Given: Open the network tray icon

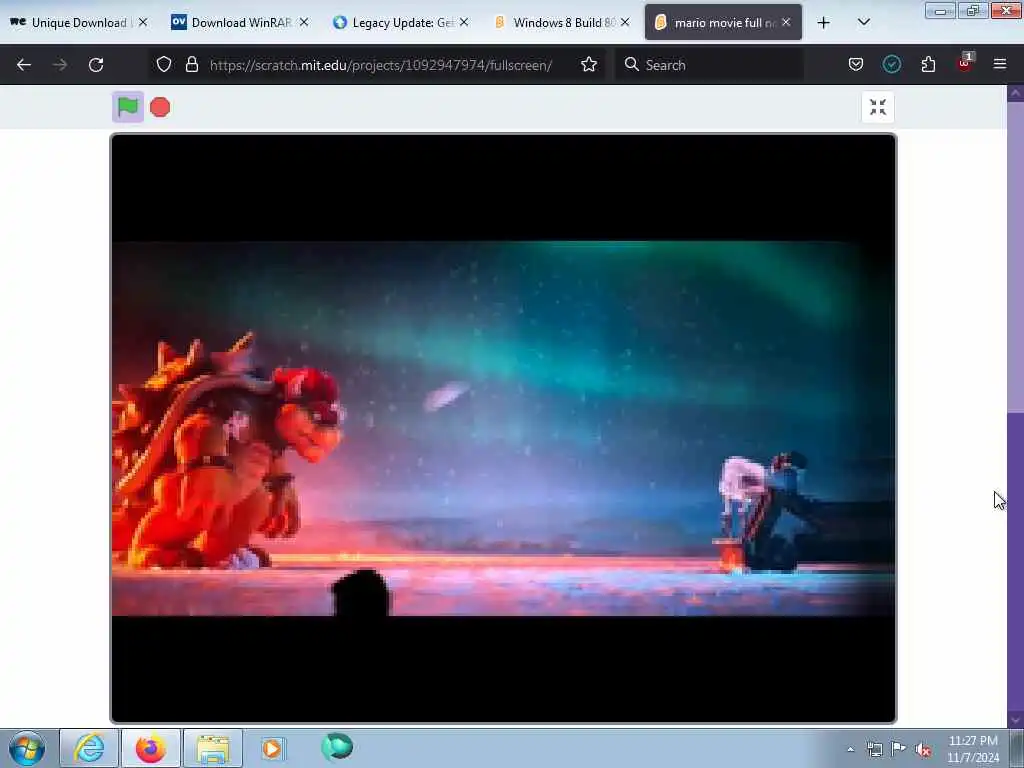Looking at the screenshot, I should click(874, 749).
